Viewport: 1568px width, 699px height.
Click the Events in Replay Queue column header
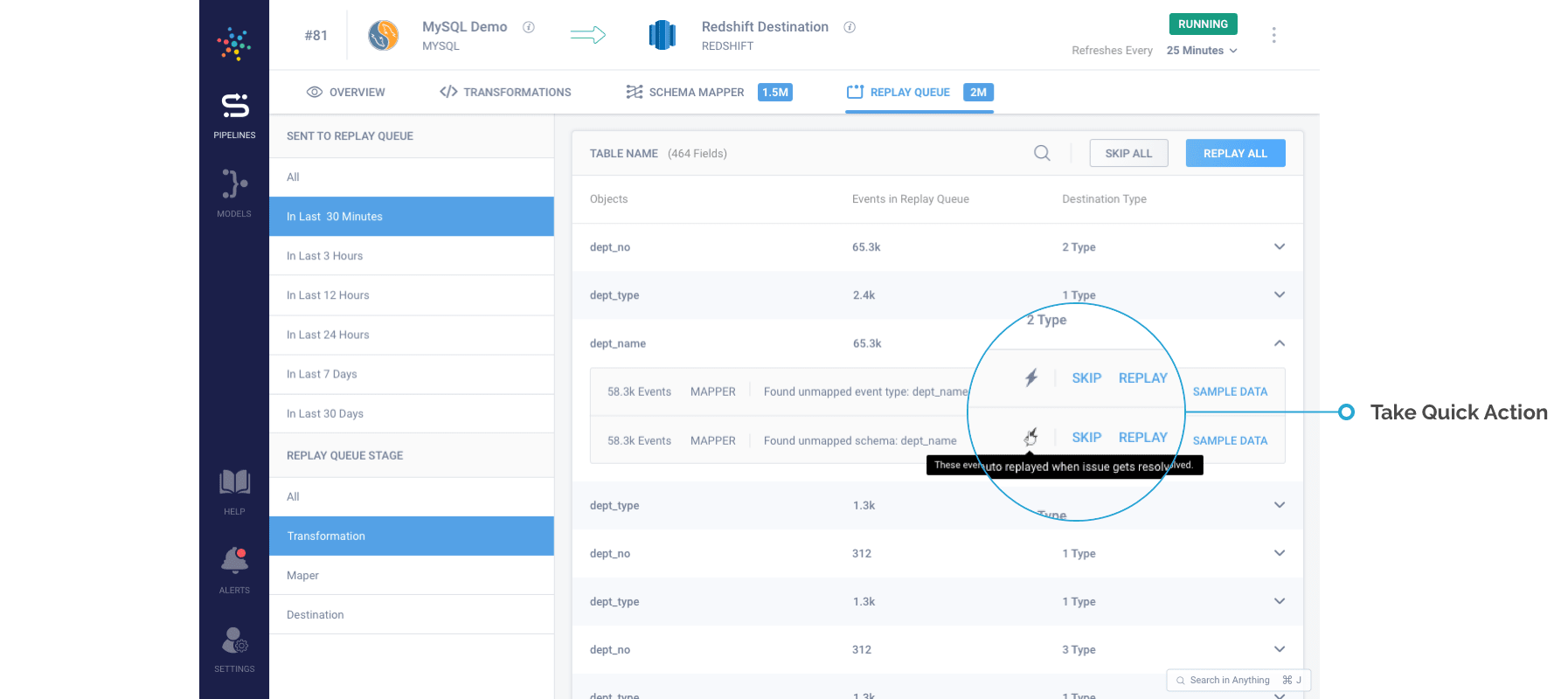(911, 199)
